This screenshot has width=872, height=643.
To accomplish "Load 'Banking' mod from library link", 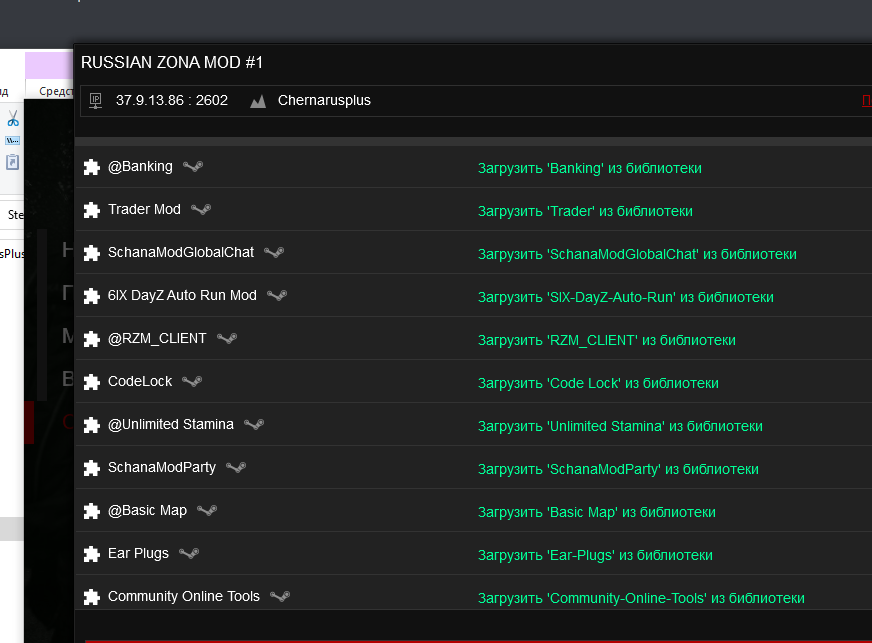I will tap(589, 168).
